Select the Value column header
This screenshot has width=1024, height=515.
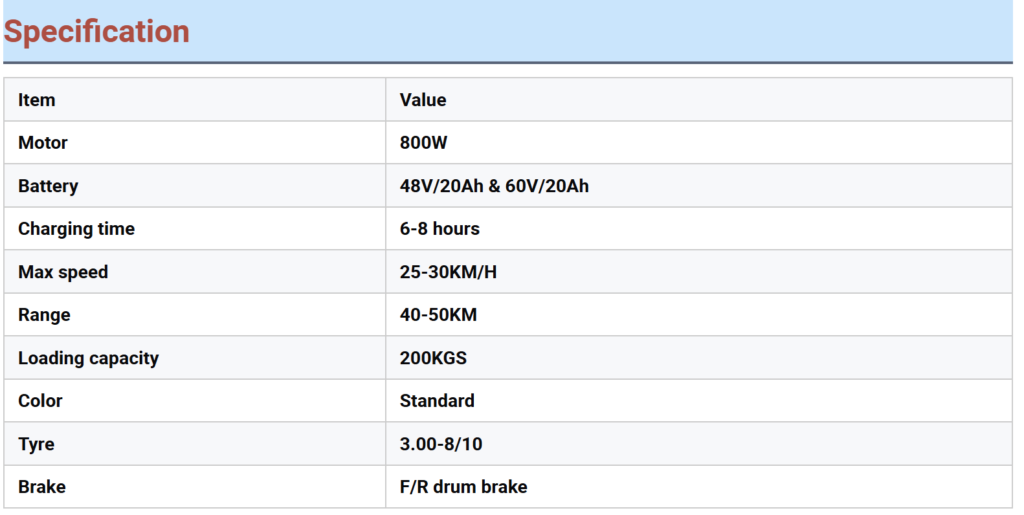pos(423,100)
